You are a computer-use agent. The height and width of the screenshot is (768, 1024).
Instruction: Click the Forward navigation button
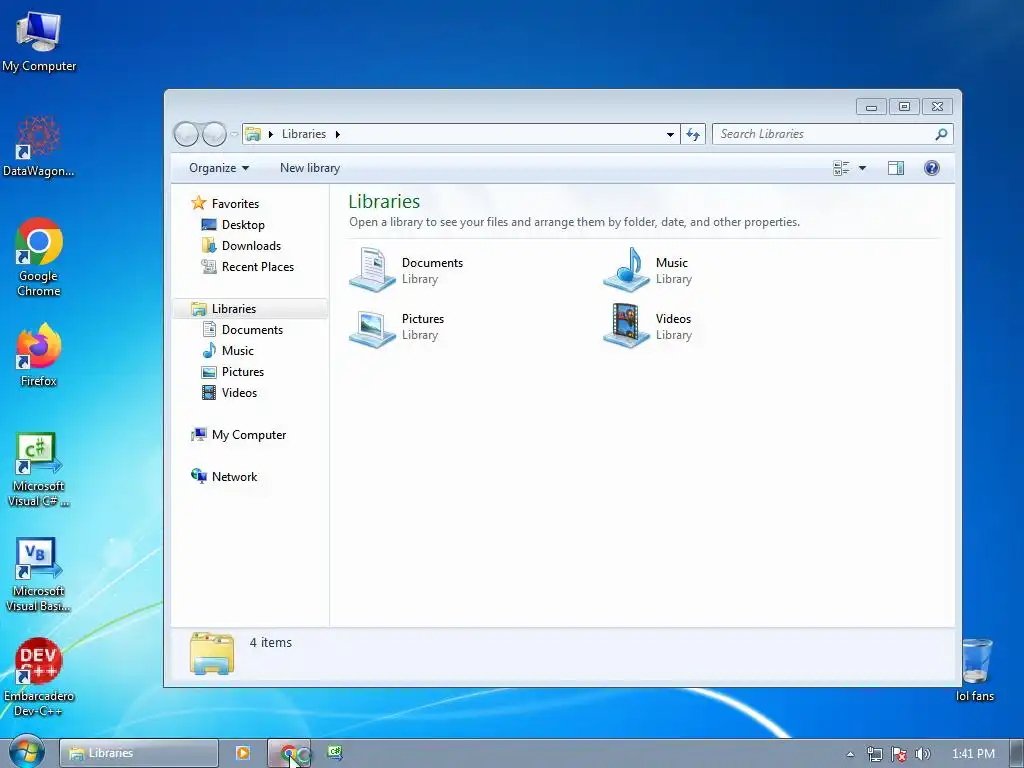tap(214, 134)
